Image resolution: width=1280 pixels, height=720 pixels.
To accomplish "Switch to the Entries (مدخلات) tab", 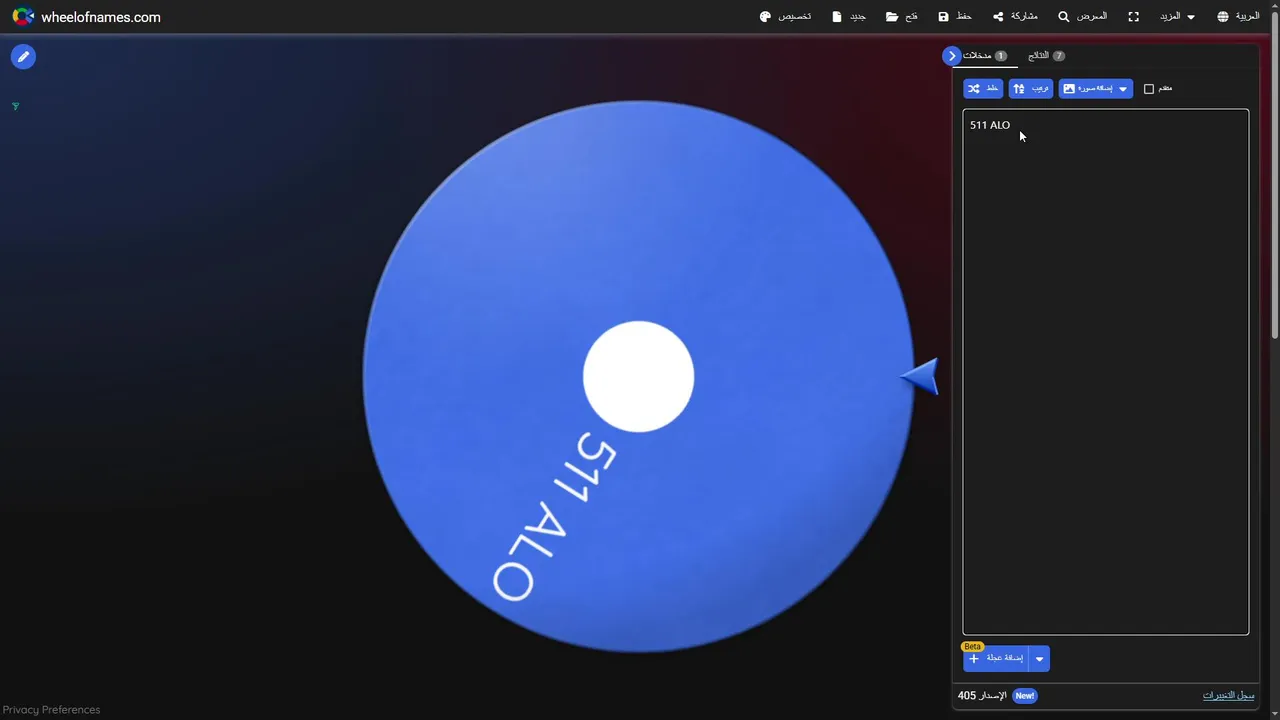I will 984,56.
